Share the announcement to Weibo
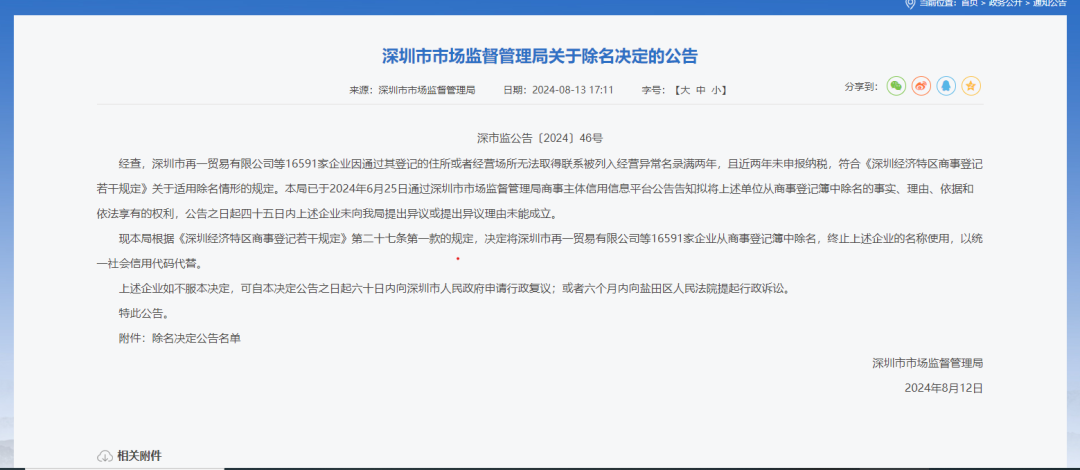 click(922, 86)
